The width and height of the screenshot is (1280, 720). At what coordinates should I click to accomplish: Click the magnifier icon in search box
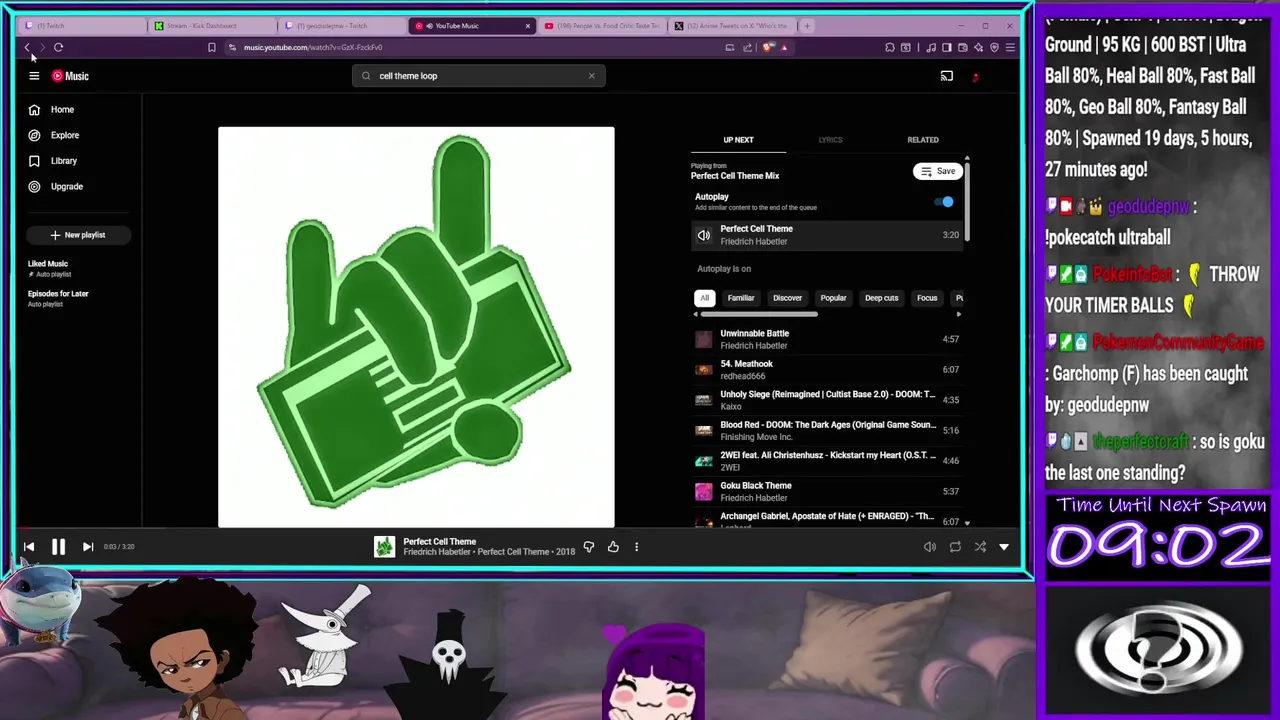(x=366, y=76)
